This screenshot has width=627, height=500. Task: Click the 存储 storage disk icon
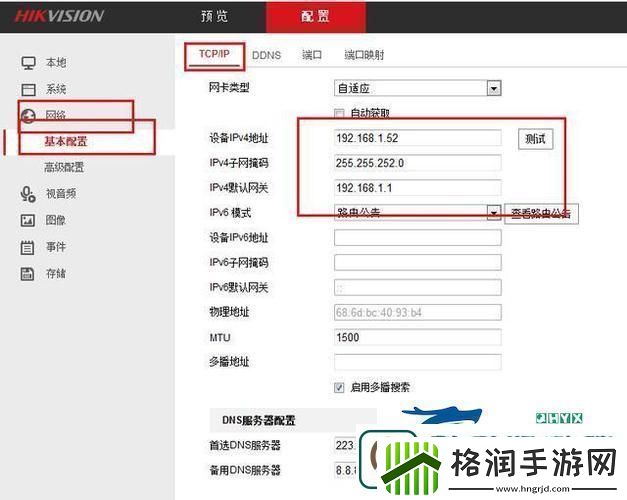28,274
